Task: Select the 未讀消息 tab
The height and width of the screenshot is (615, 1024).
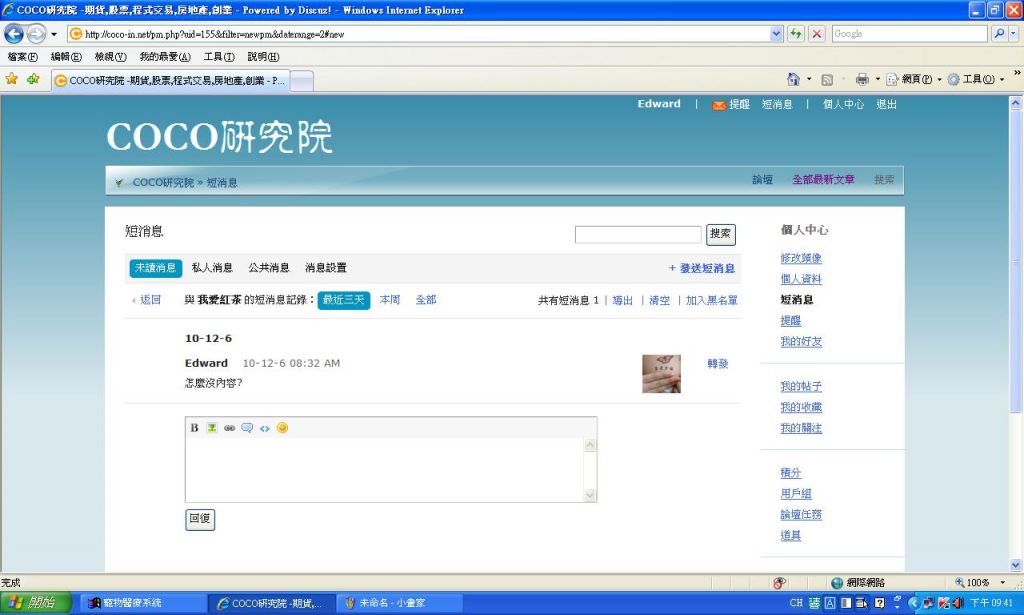Action: [155, 268]
